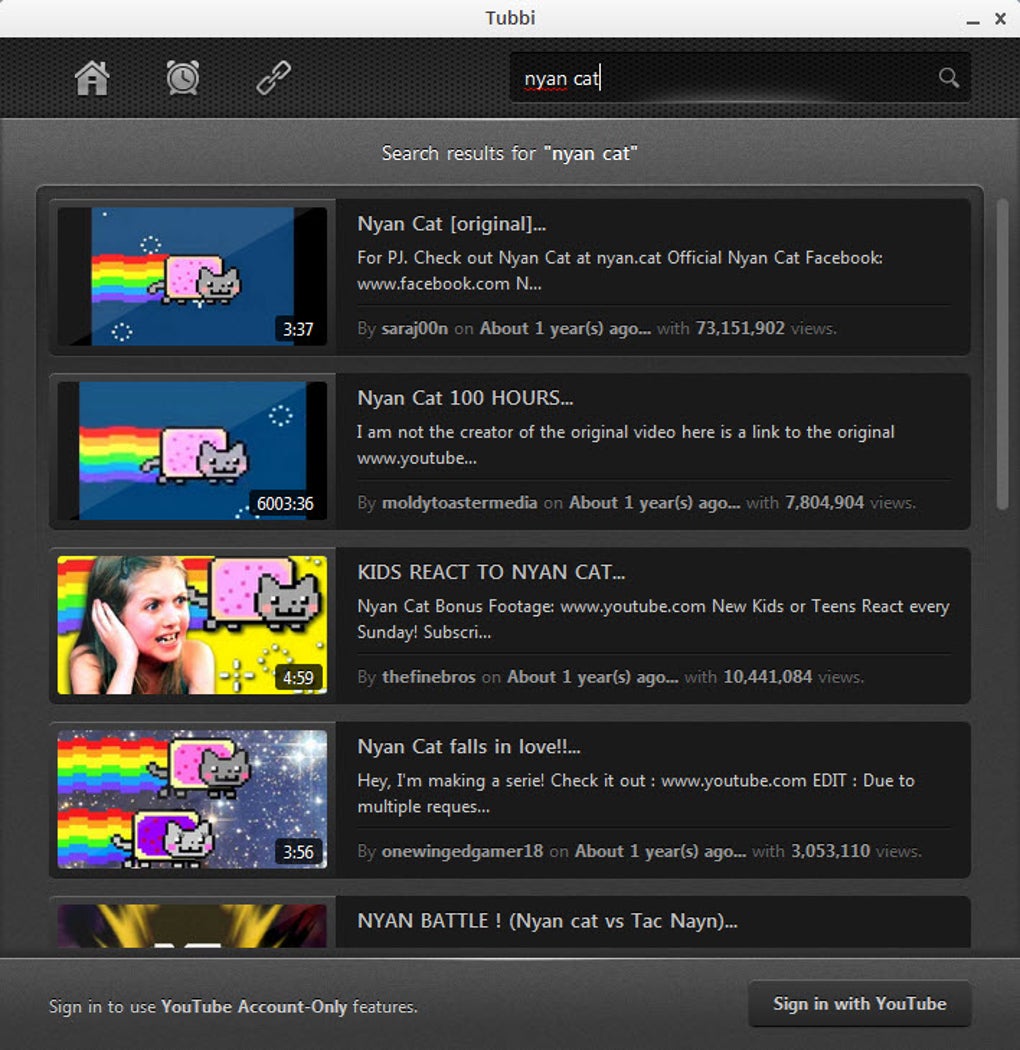
Task: Click uploader name moldytoastermedia
Action: 459,502
